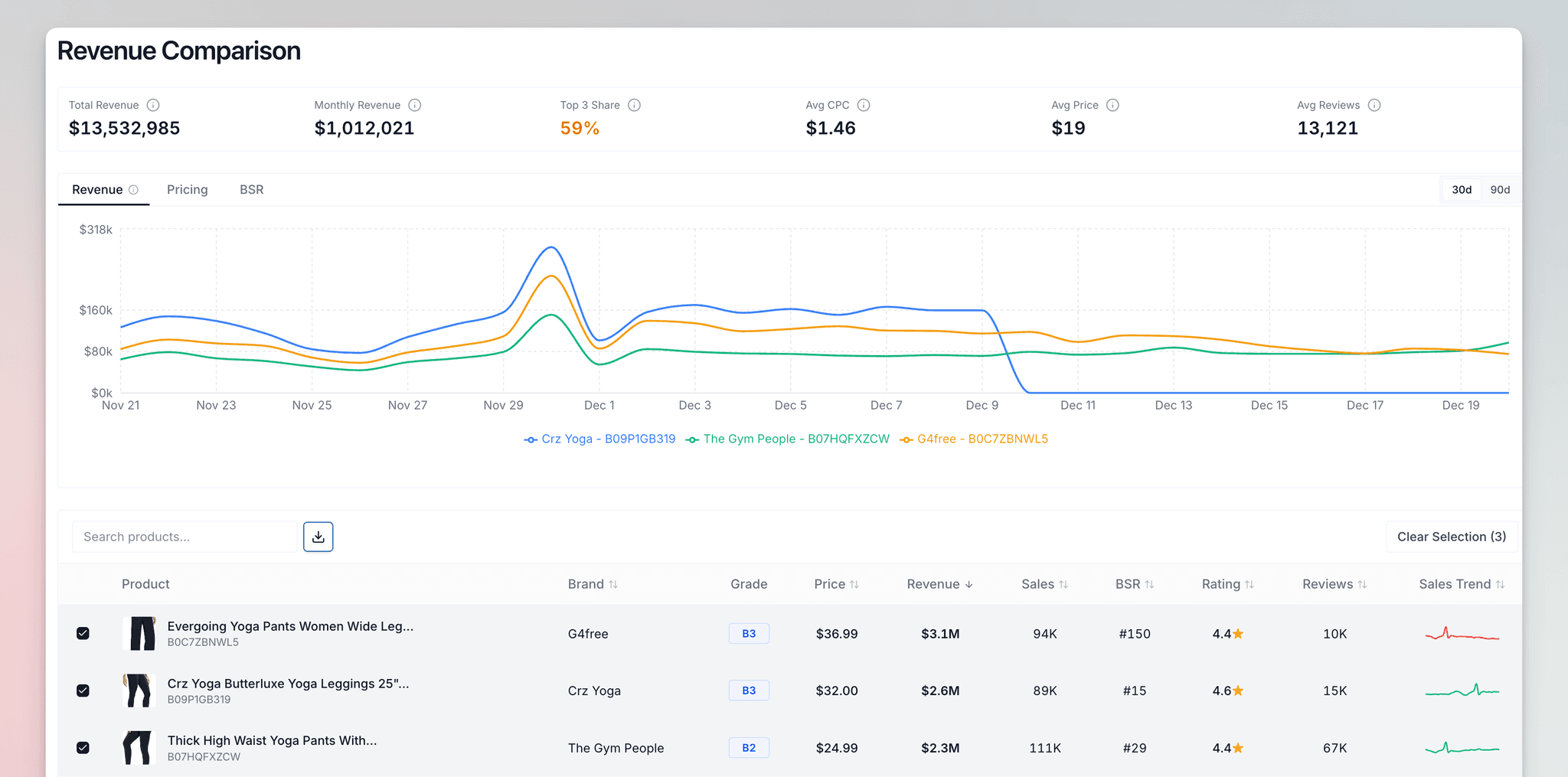Open Thick High Waist Yoga Pants thumbnail

click(139, 748)
